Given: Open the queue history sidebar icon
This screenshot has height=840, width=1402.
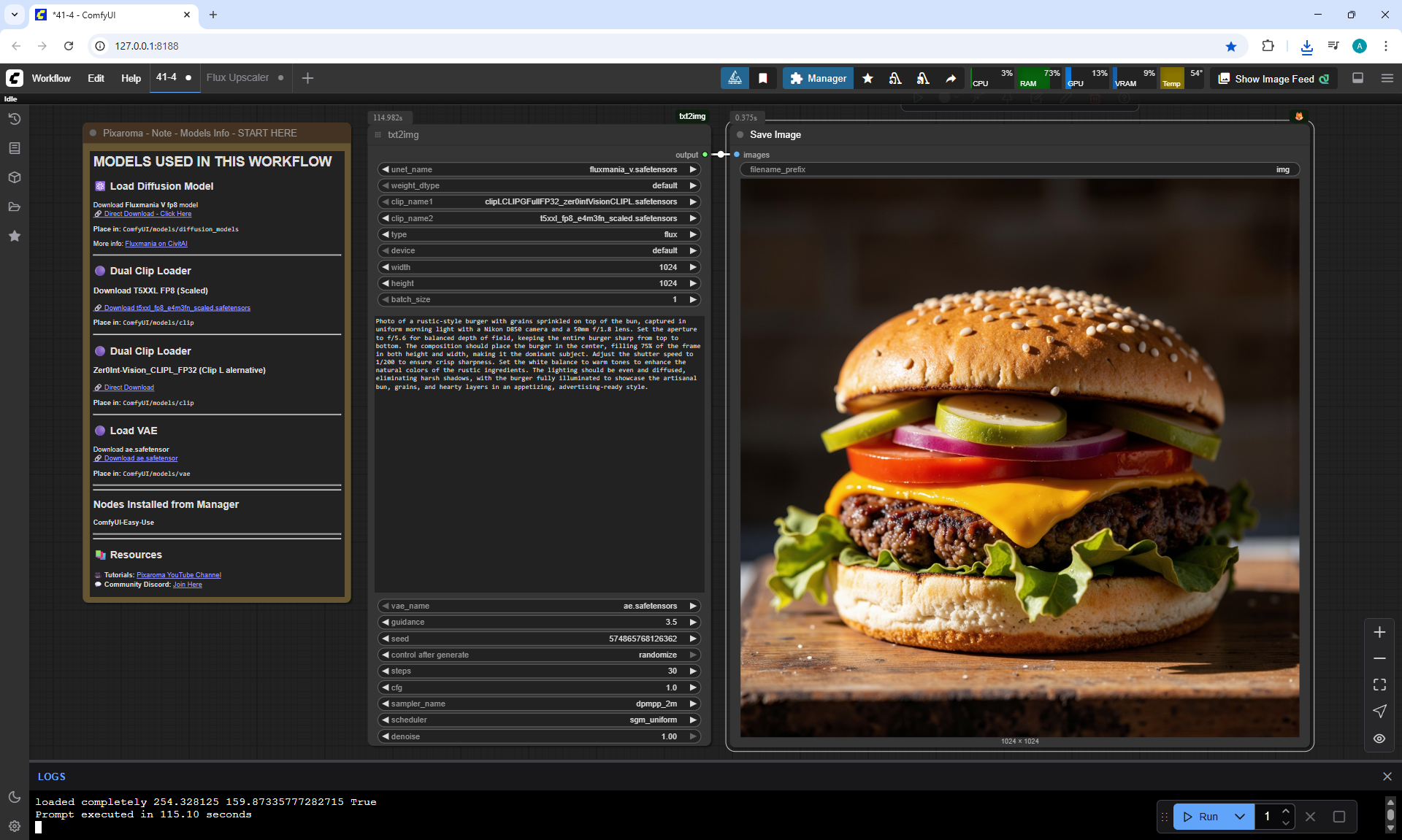Looking at the screenshot, I should click(x=15, y=119).
